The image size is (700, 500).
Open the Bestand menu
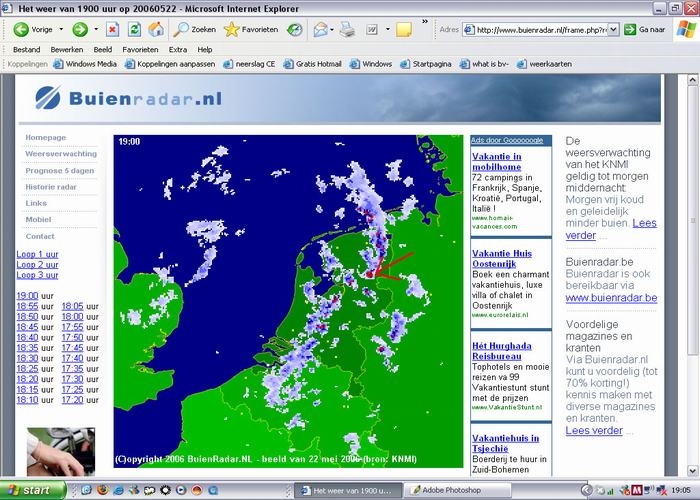click(26, 48)
